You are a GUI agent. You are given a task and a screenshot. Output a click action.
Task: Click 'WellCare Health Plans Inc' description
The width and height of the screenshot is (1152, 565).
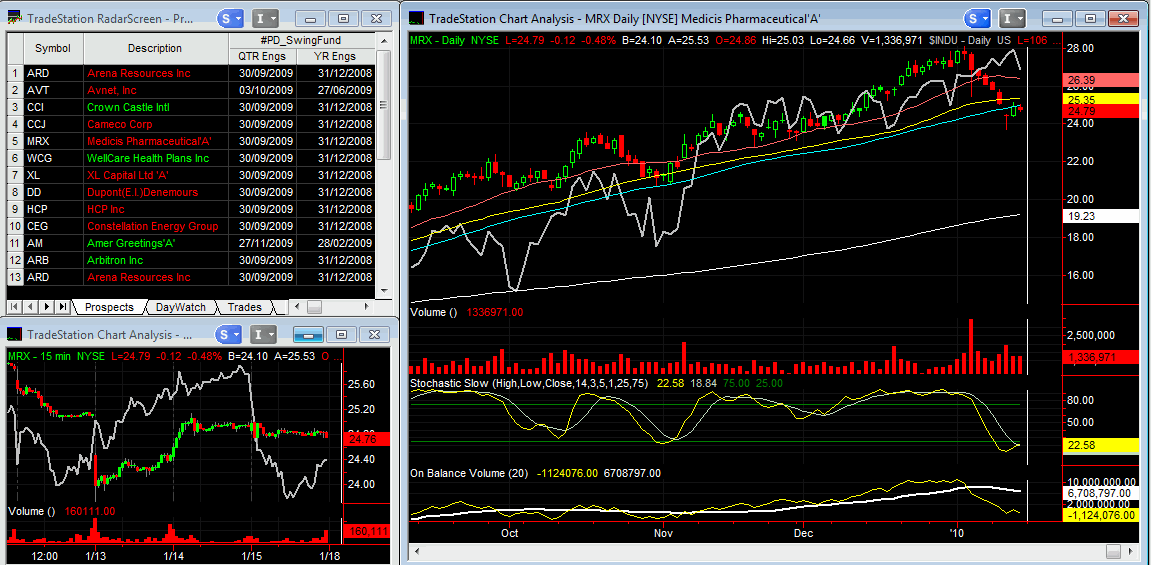tap(156, 158)
